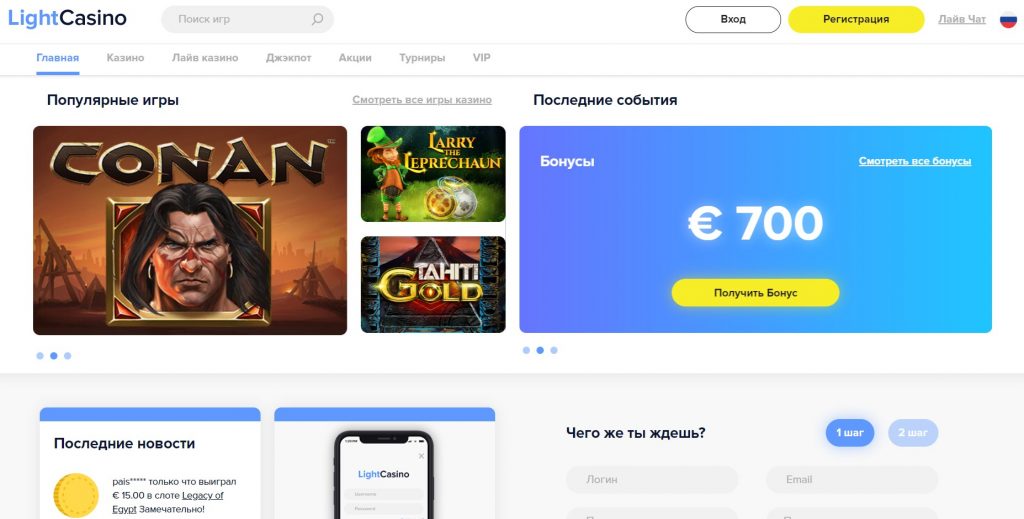Focus the Логин input field
The height and width of the screenshot is (519, 1024).
point(652,479)
